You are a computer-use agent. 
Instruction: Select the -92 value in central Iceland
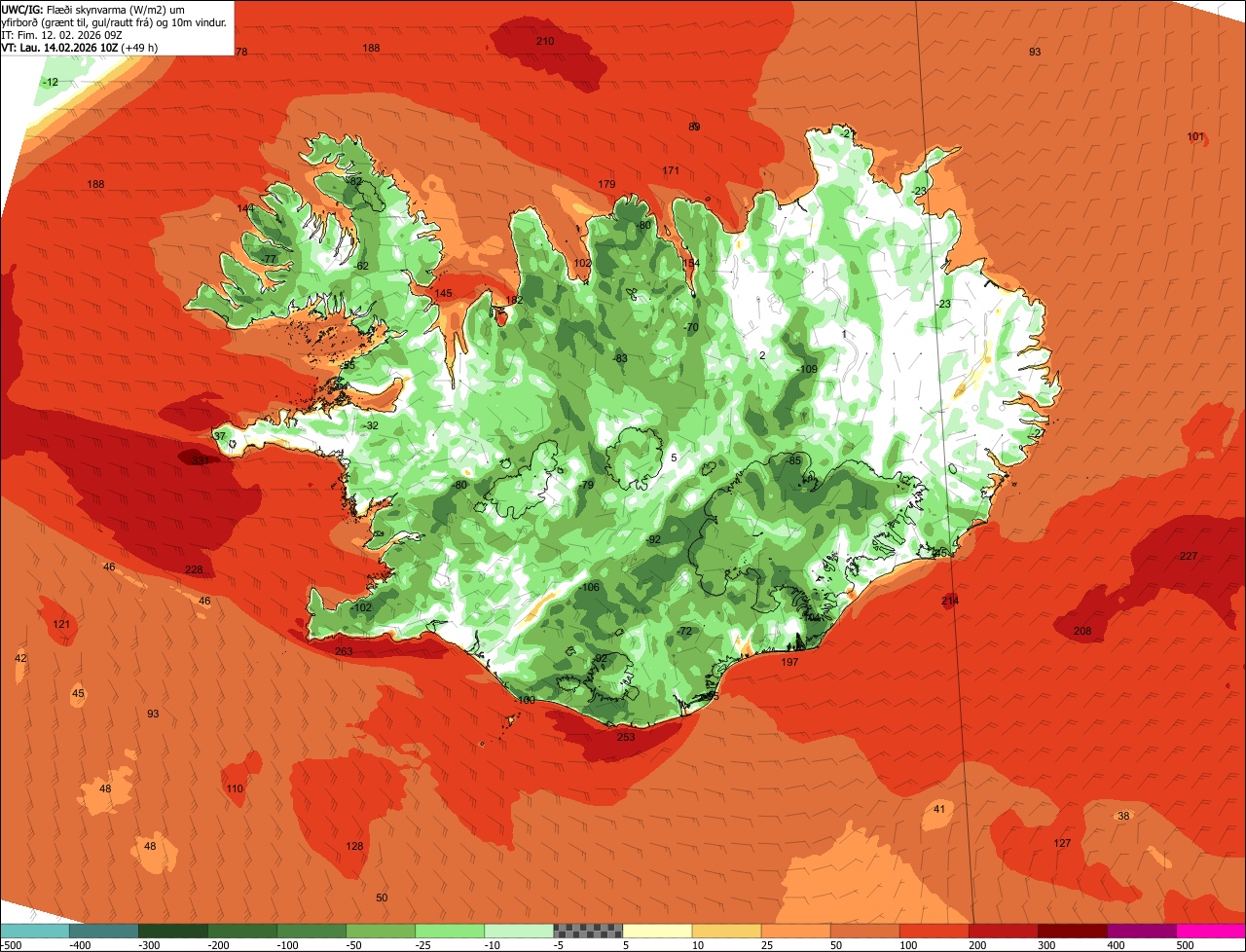click(653, 539)
